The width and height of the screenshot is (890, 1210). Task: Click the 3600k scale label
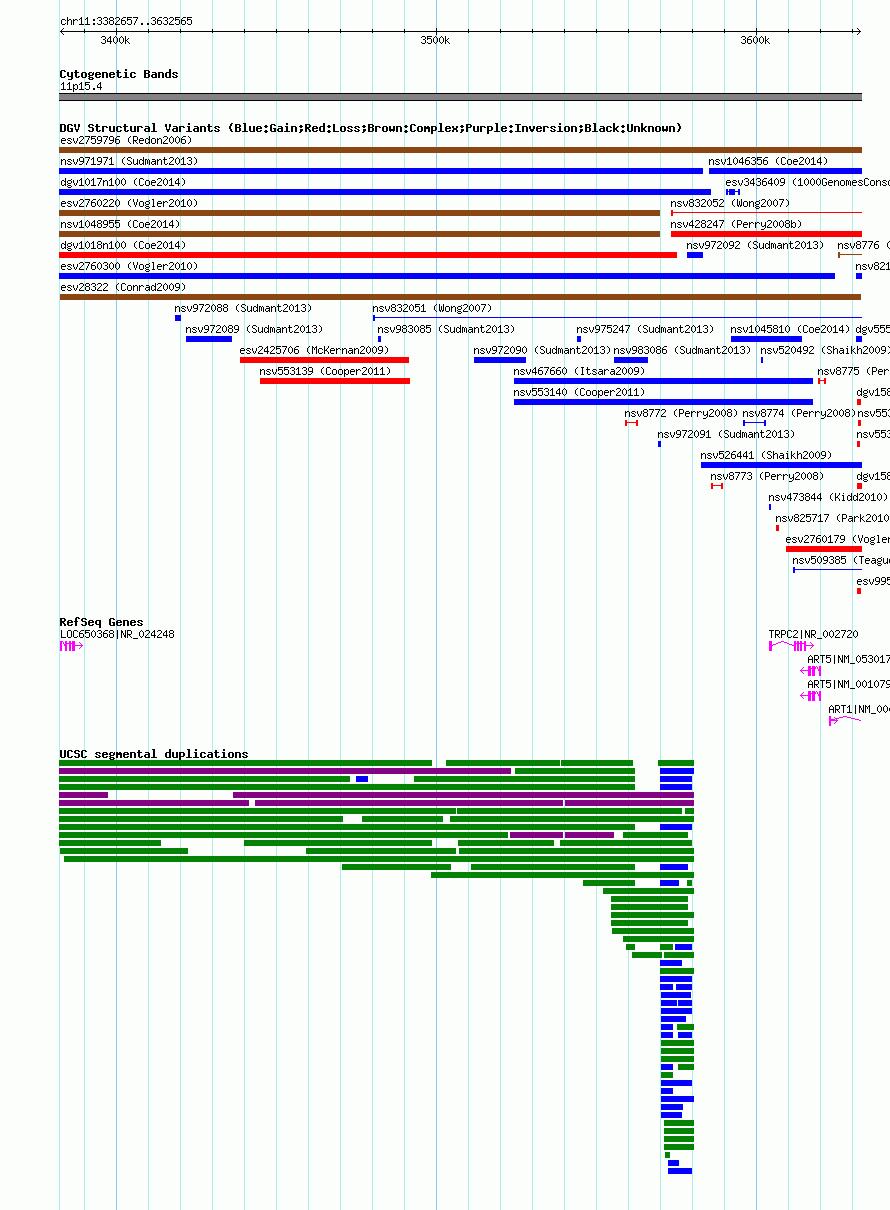(x=755, y=41)
